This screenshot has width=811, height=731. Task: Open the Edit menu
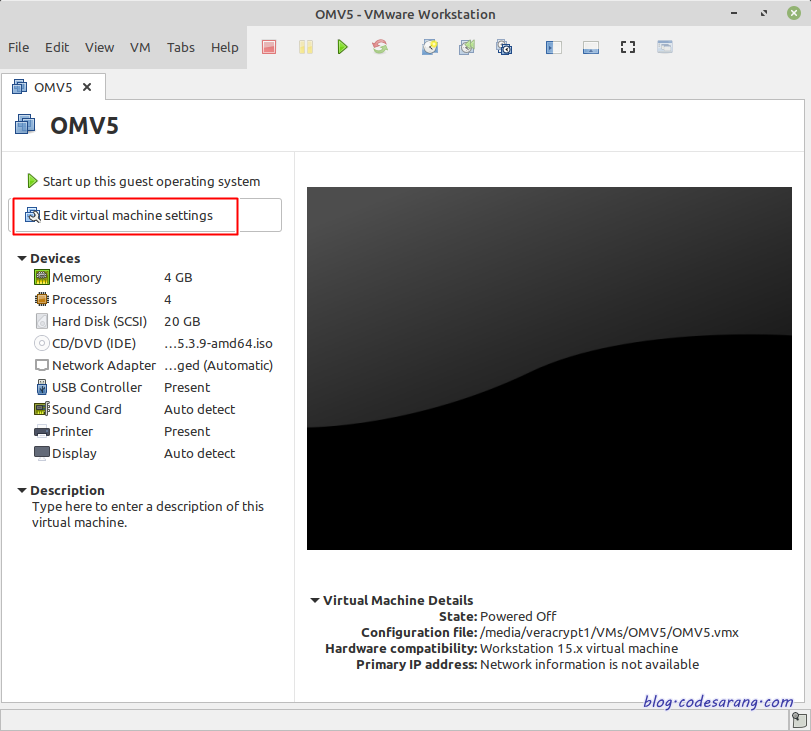[x=57, y=48]
